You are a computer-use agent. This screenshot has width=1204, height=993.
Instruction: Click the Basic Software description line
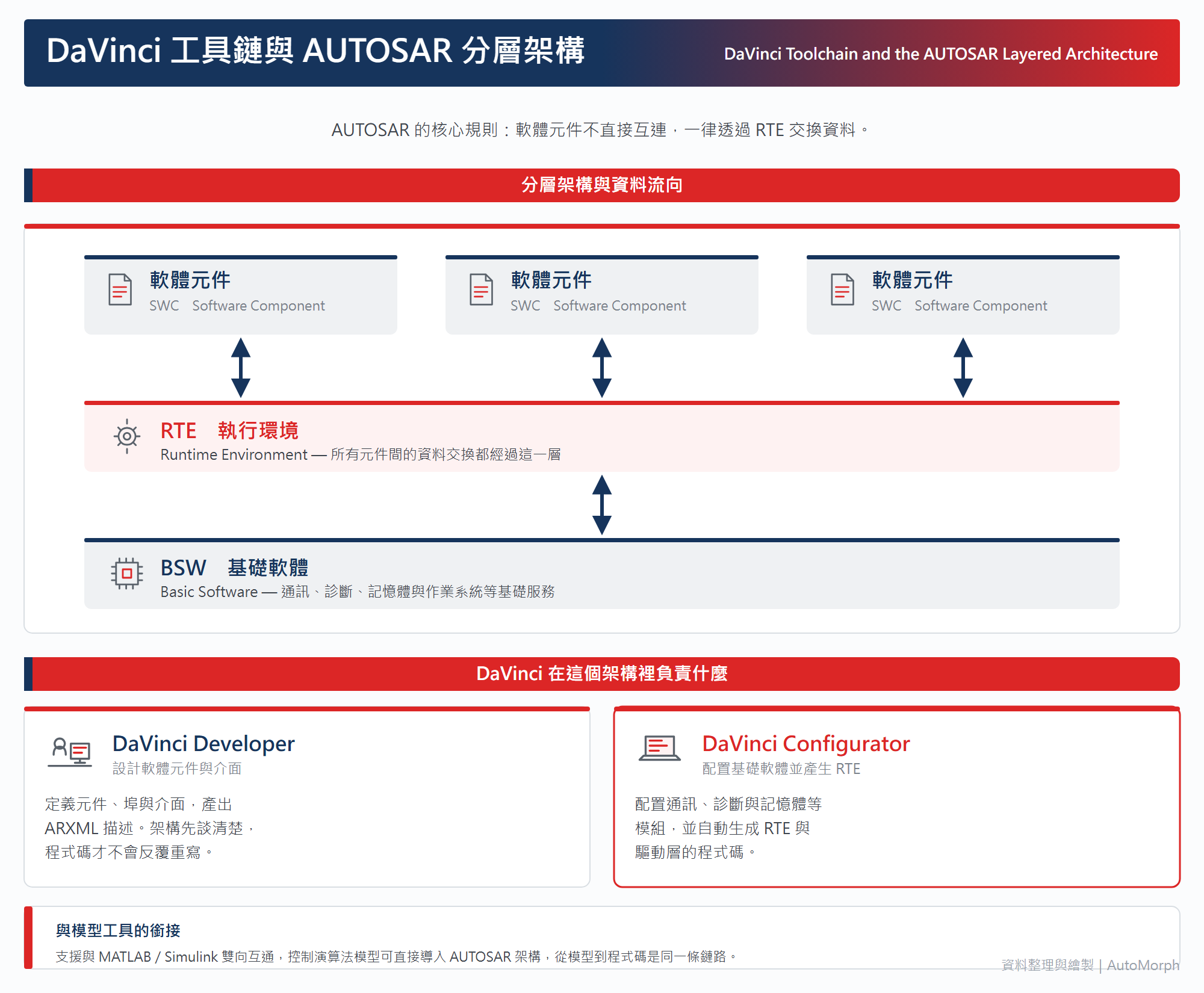point(358,592)
